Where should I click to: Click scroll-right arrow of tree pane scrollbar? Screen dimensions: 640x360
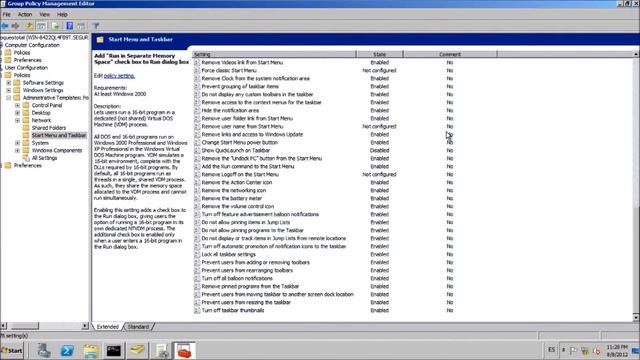coord(85,326)
